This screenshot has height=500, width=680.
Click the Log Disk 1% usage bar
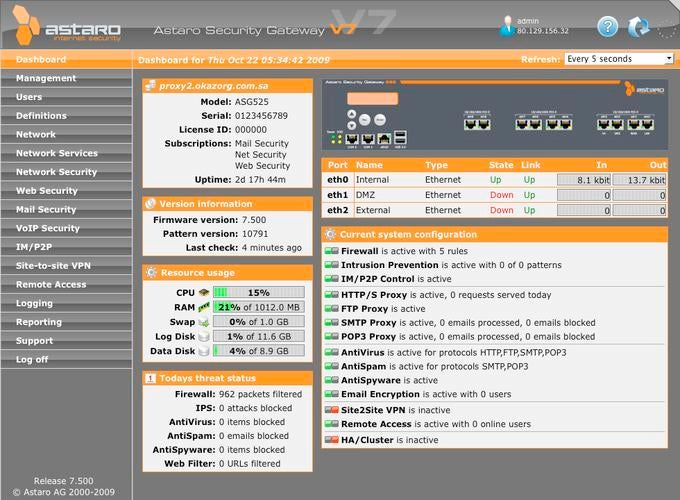[258, 336]
